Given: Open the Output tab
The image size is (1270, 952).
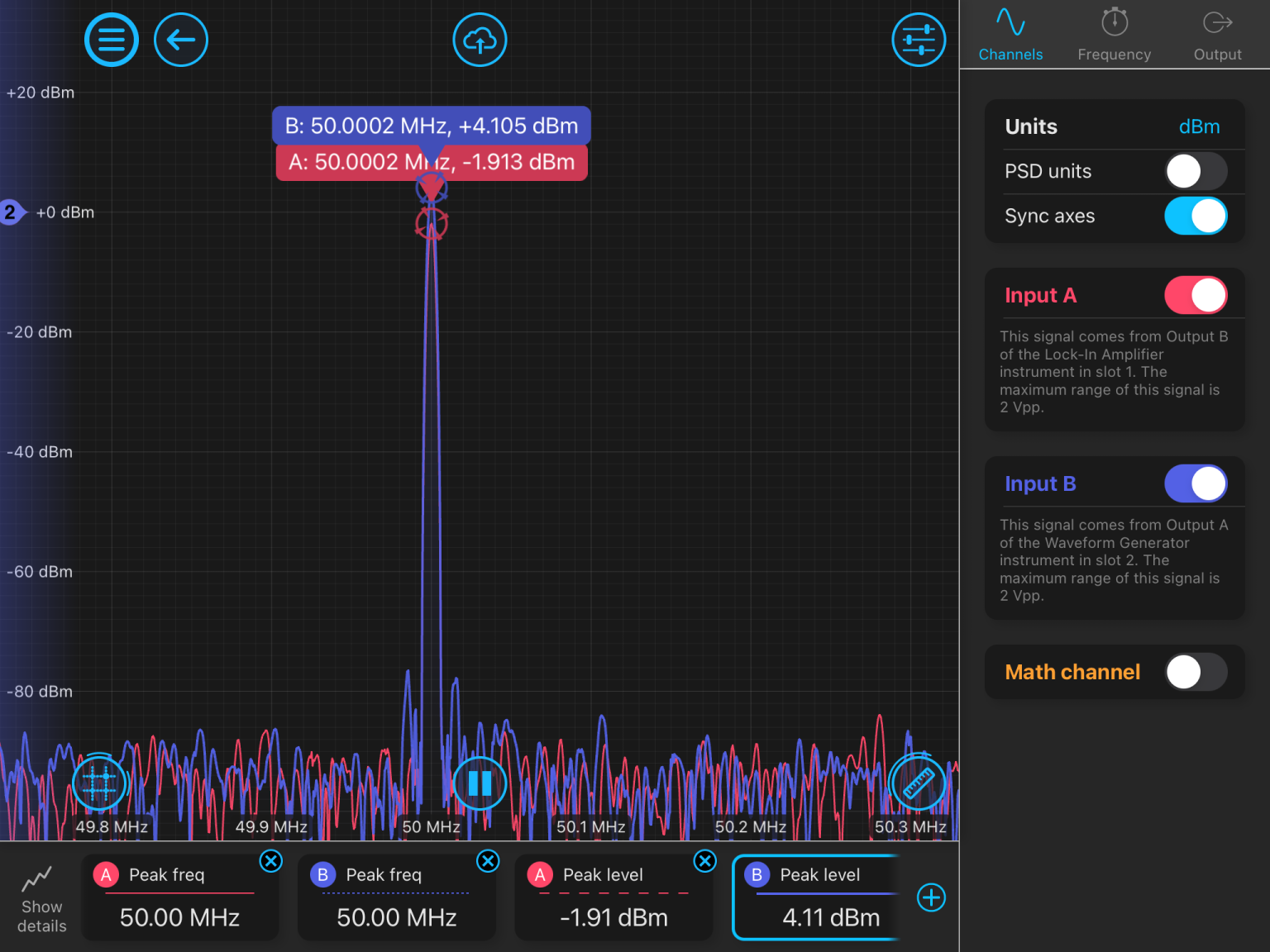Looking at the screenshot, I should (1217, 35).
